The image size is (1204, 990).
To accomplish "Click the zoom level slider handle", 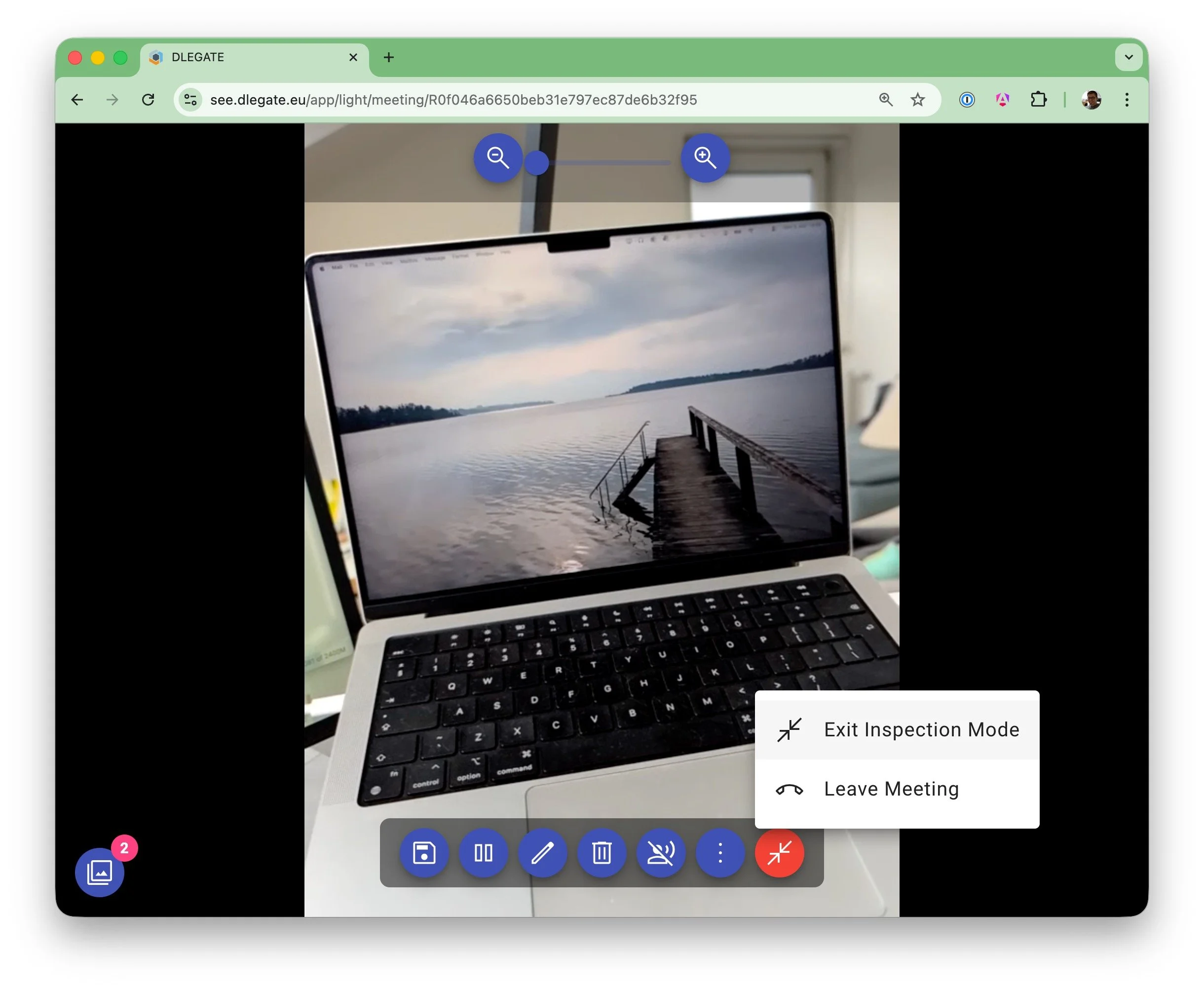I will pyautogui.click(x=536, y=163).
